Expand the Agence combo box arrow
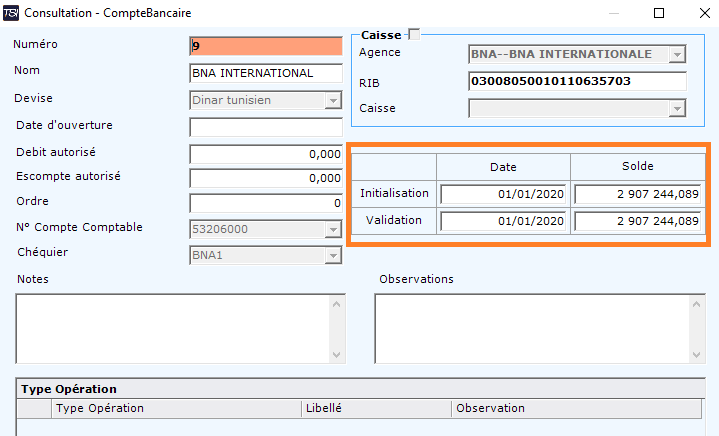 click(x=677, y=55)
